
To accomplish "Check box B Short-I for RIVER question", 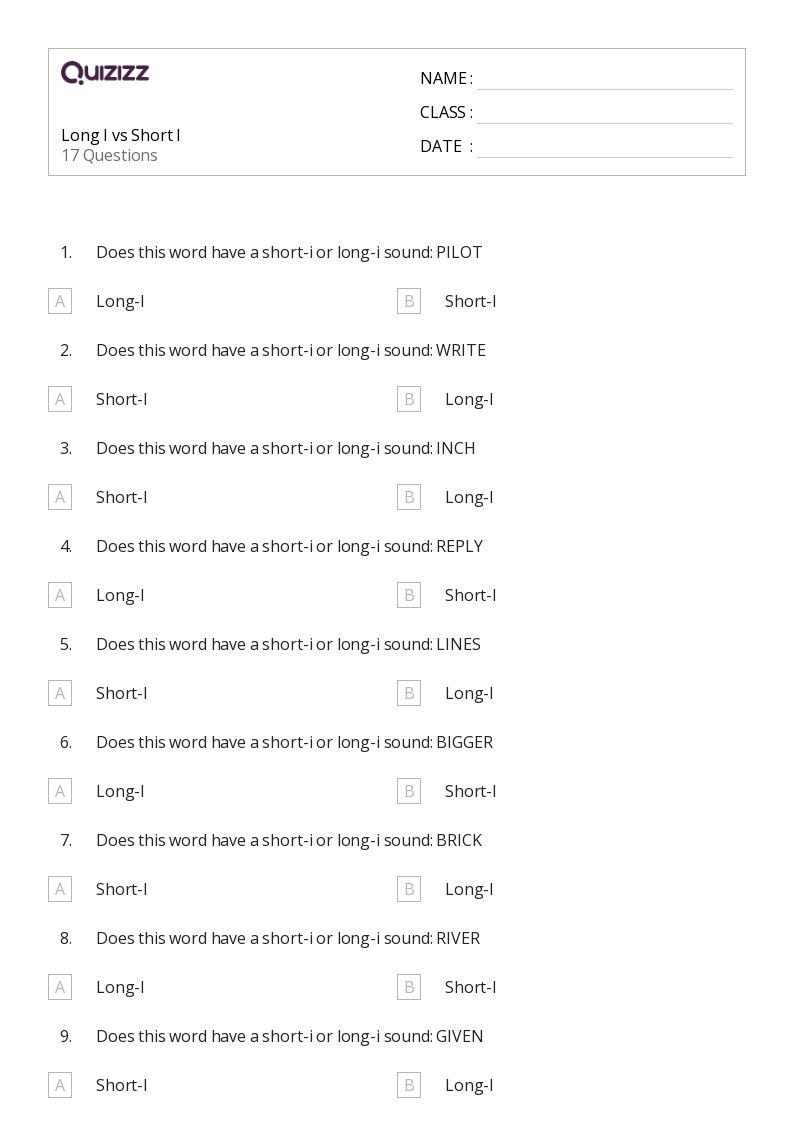I will 409,988.
